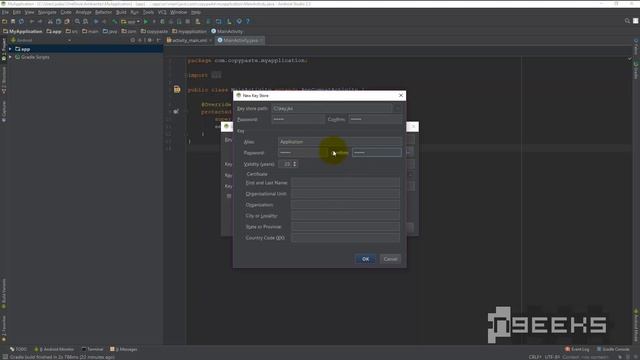The width and height of the screenshot is (640, 360).
Task: Open the Event Log panel
Action: click(x=577, y=349)
